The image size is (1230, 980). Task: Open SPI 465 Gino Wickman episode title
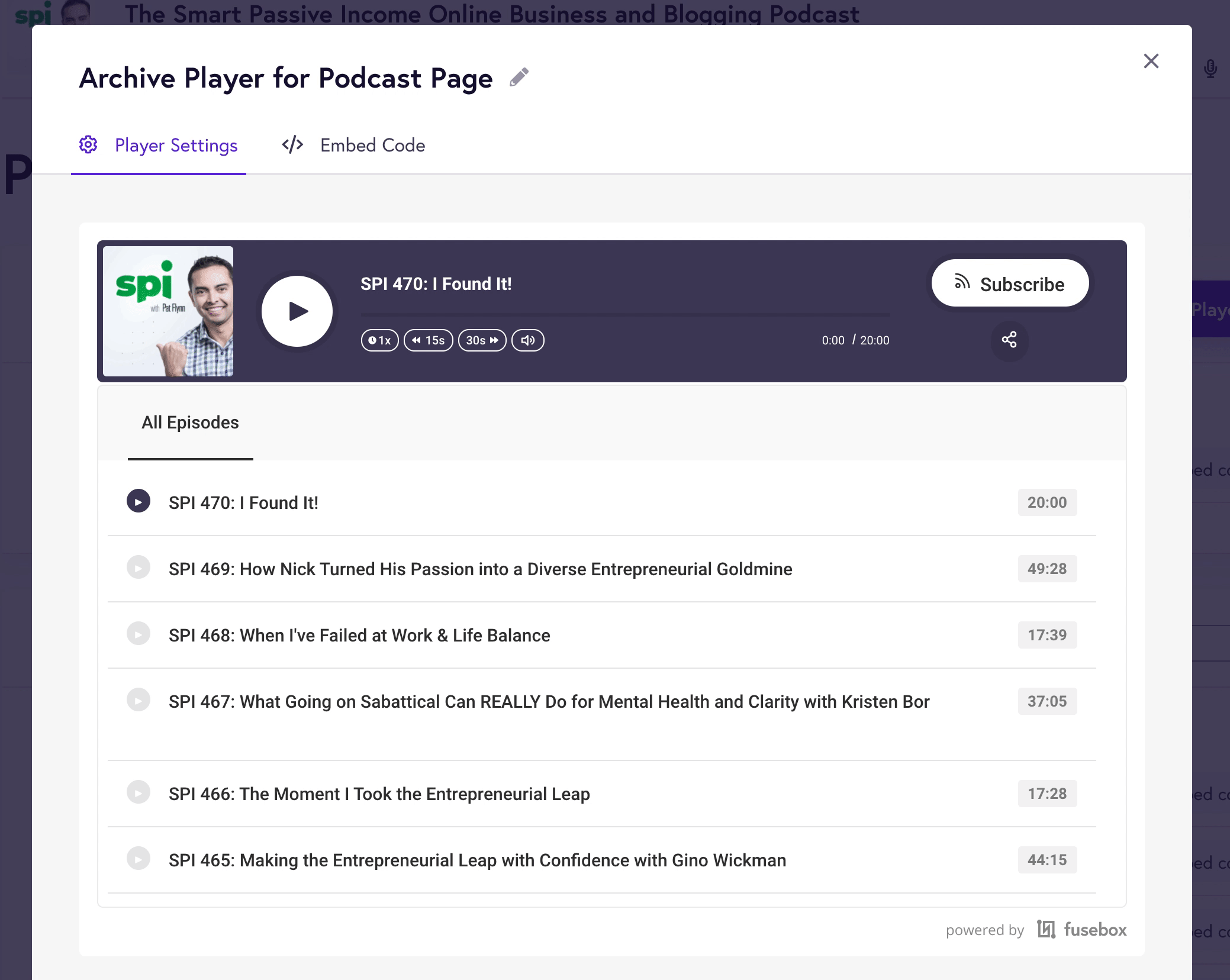[x=477, y=860]
